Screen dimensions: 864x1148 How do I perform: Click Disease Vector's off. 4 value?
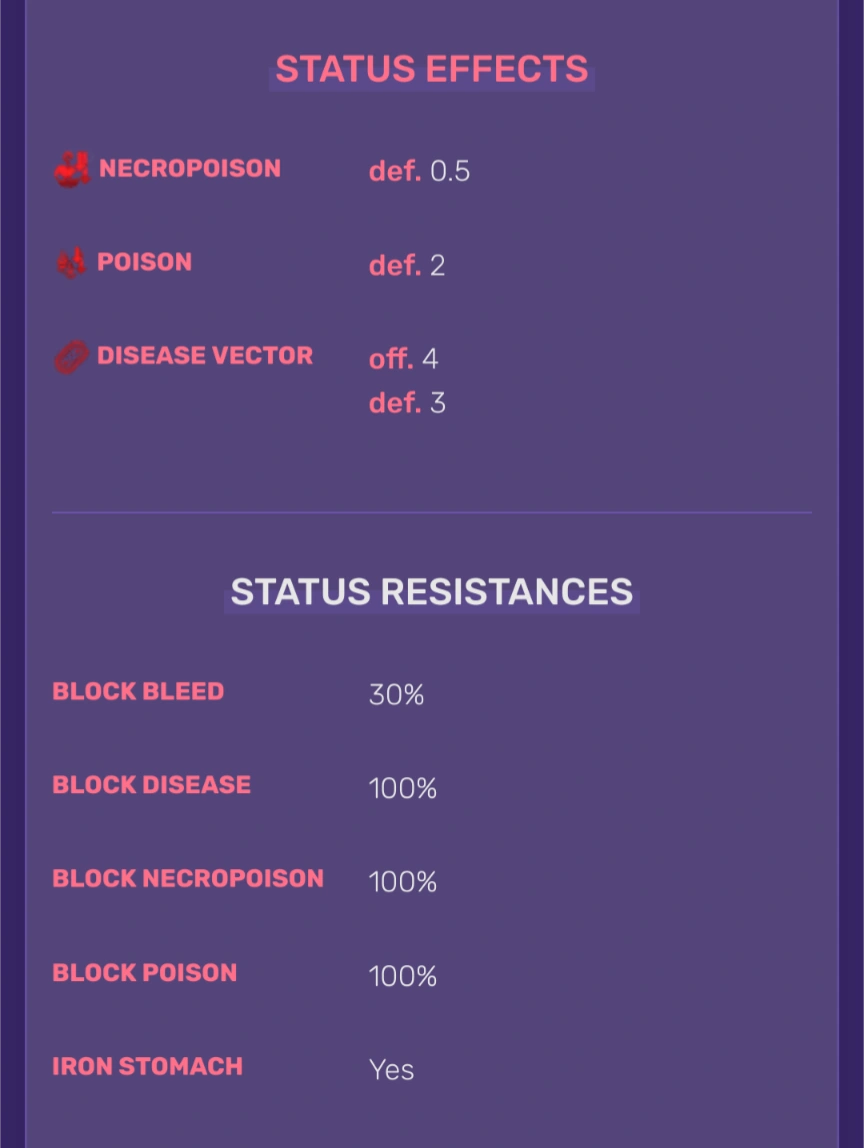403,359
